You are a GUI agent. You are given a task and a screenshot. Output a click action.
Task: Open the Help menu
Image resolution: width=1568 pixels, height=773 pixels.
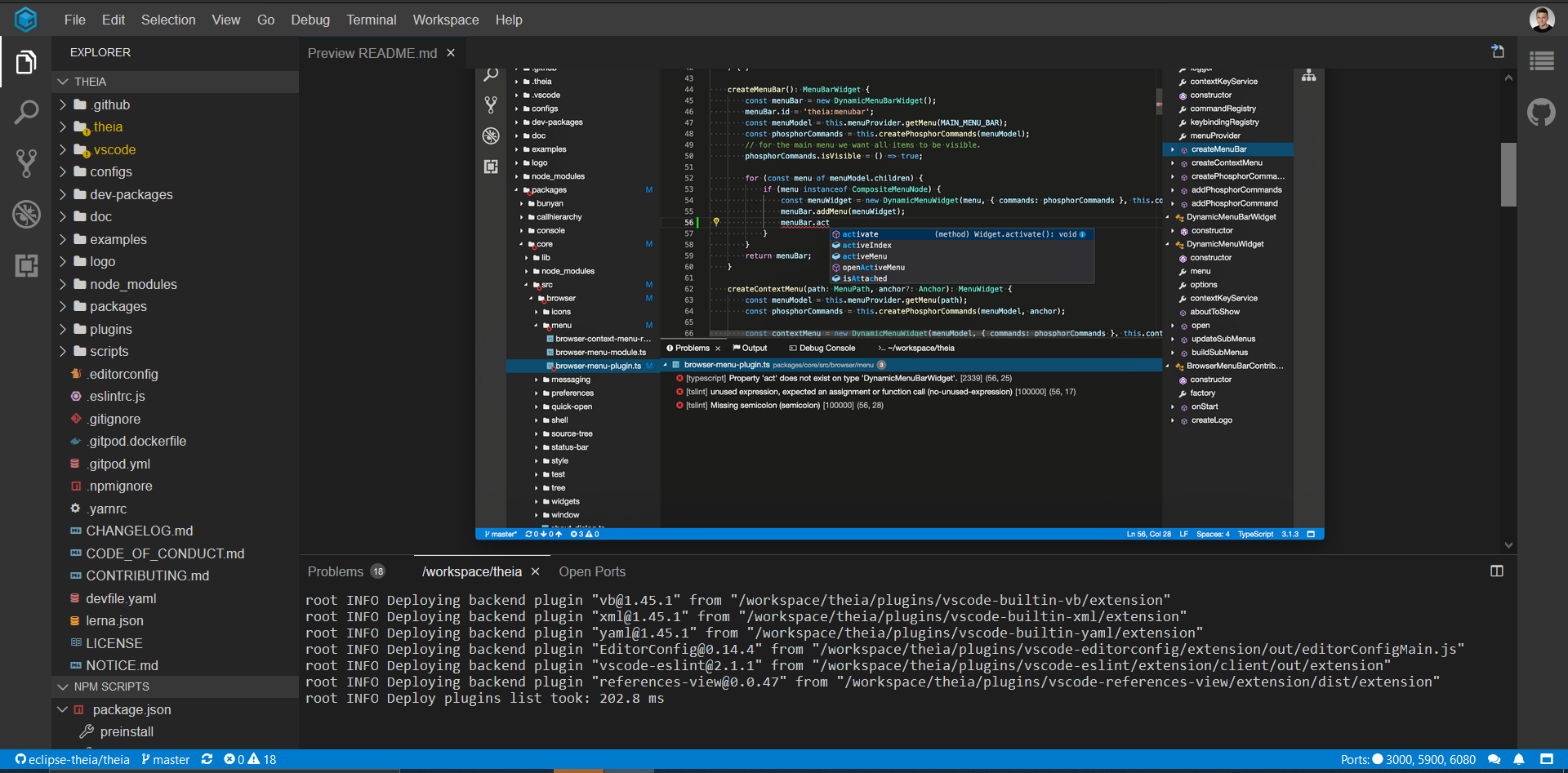pos(509,20)
